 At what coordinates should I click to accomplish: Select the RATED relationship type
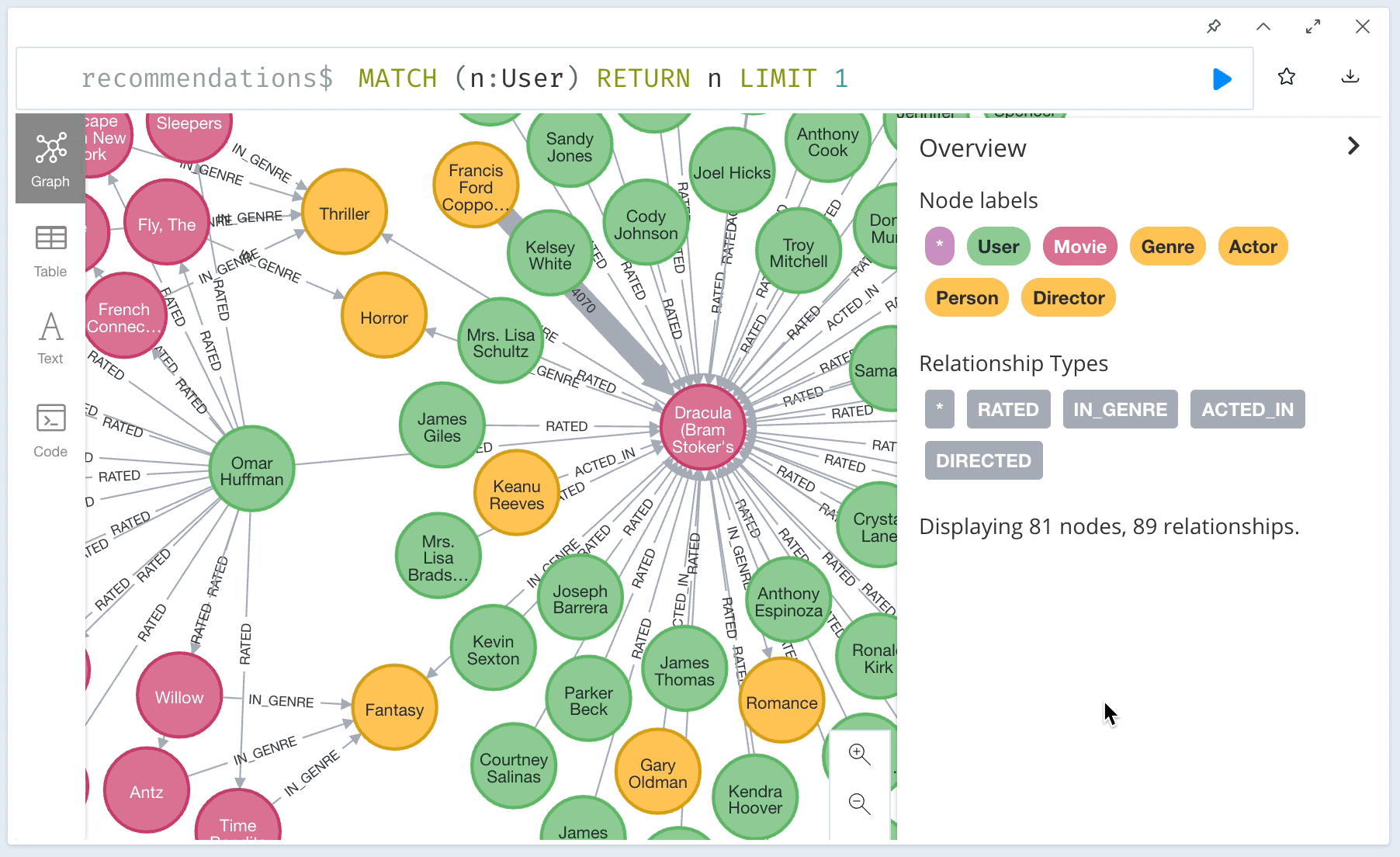click(1008, 409)
